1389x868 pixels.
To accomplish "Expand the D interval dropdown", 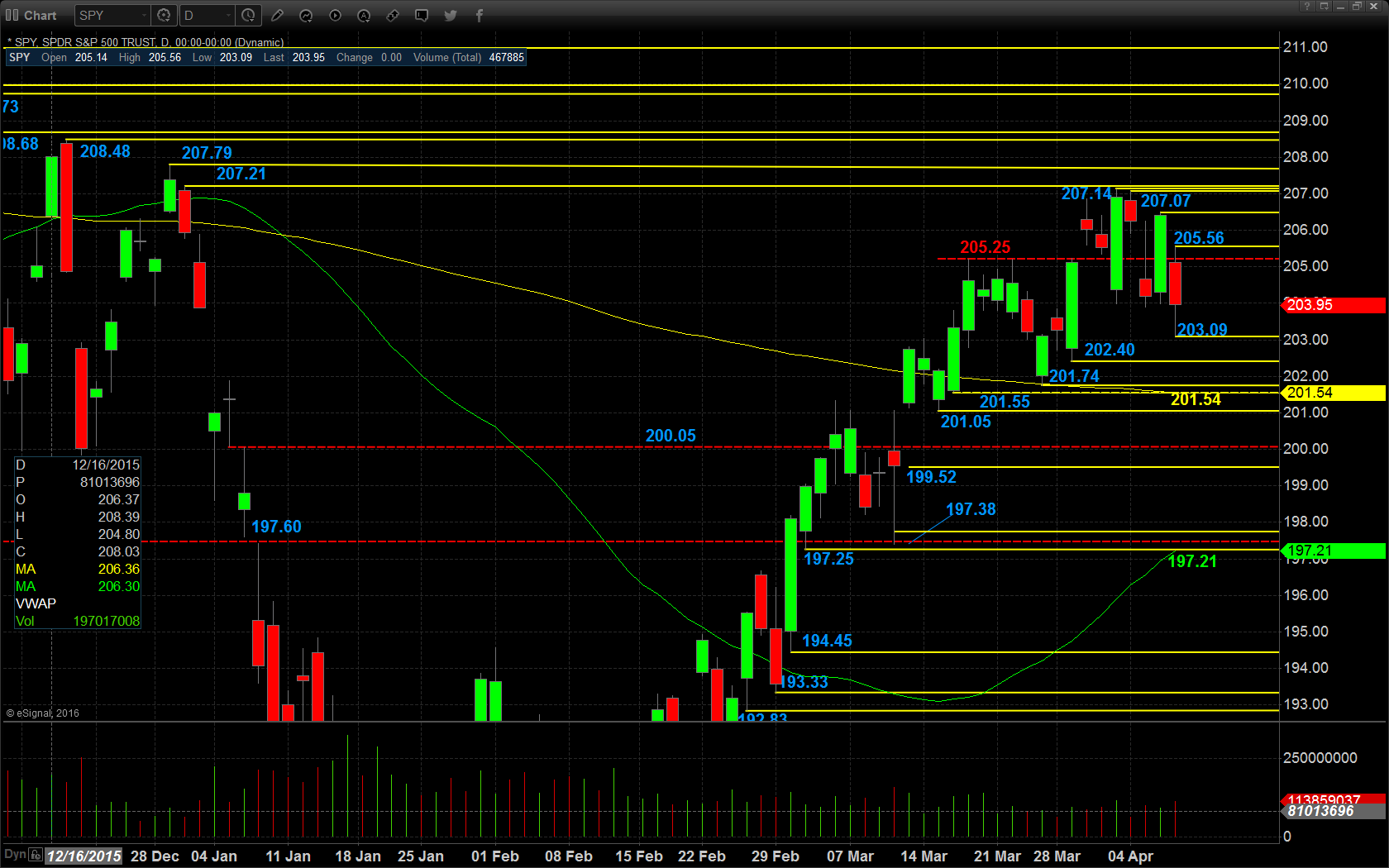I will coord(229,15).
